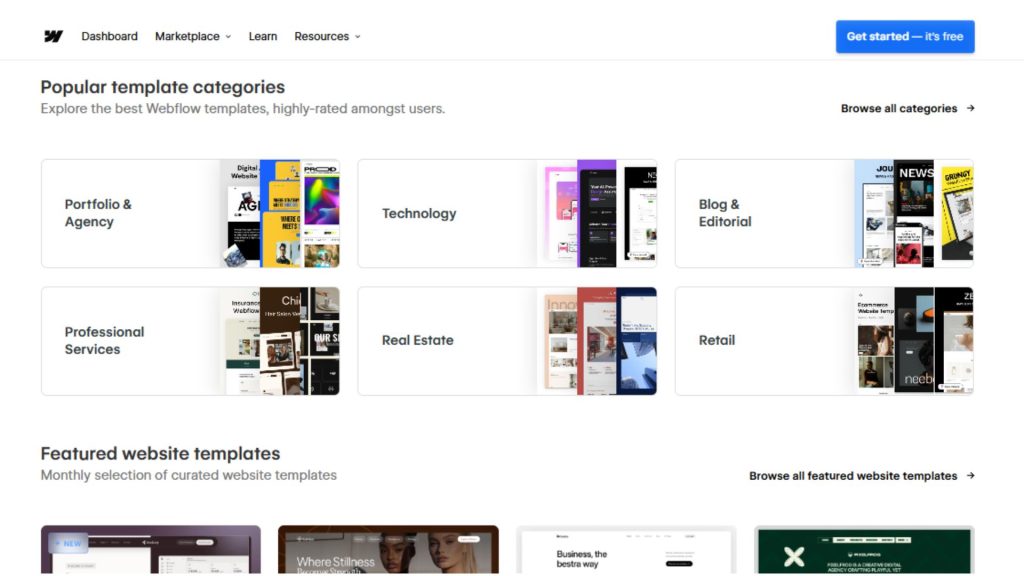Image resolution: width=1024 pixels, height=576 pixels.
Task: Open the Technology category card
Action: point(507,214)
